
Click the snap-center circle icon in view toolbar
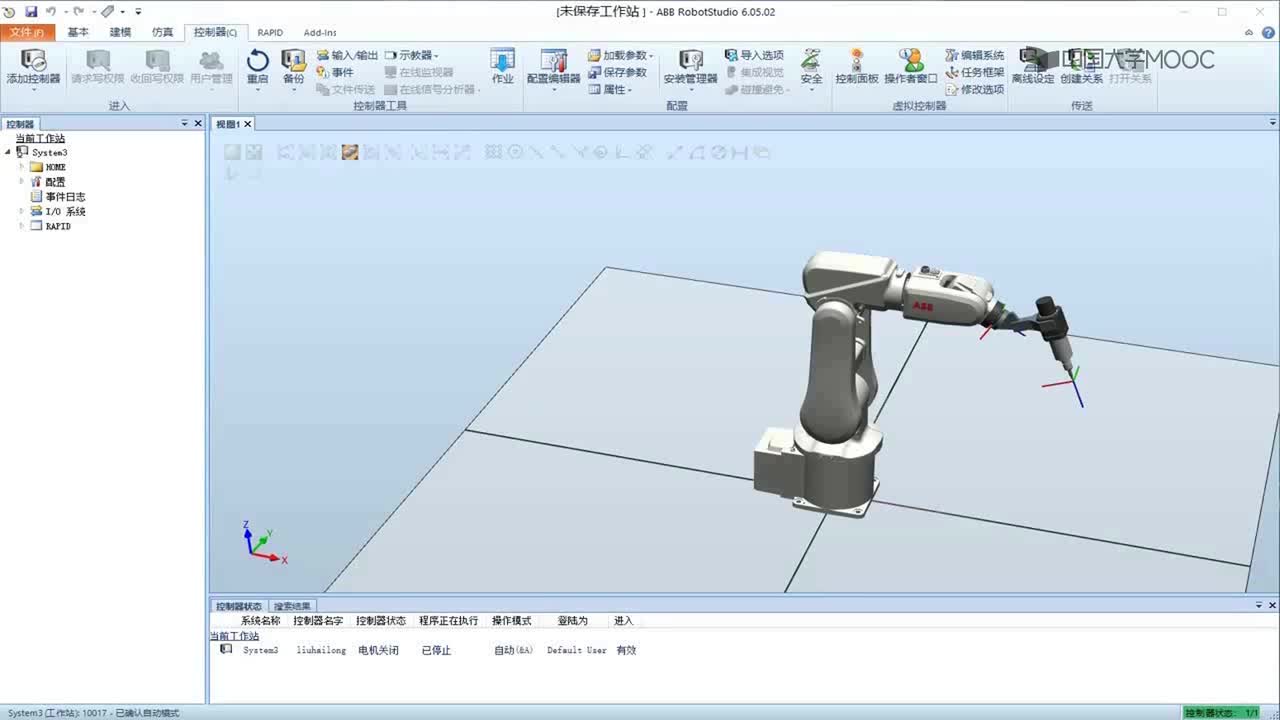click(x=515, y=152)
